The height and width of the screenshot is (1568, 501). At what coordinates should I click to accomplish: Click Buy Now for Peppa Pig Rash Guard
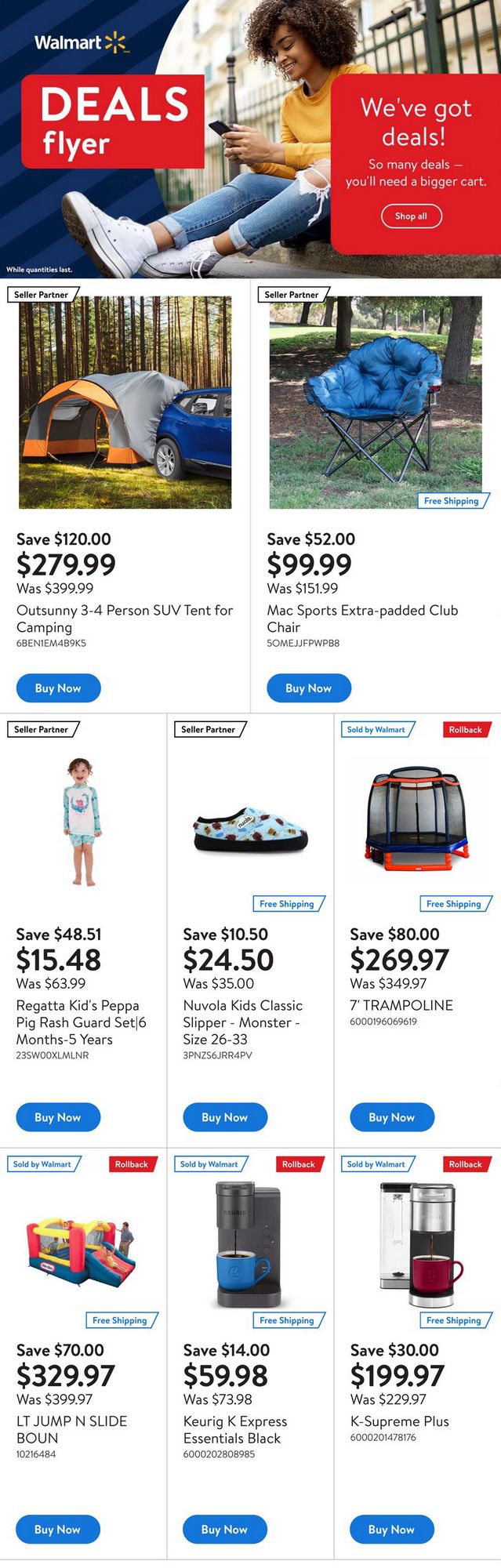[x=58, y=1117]
